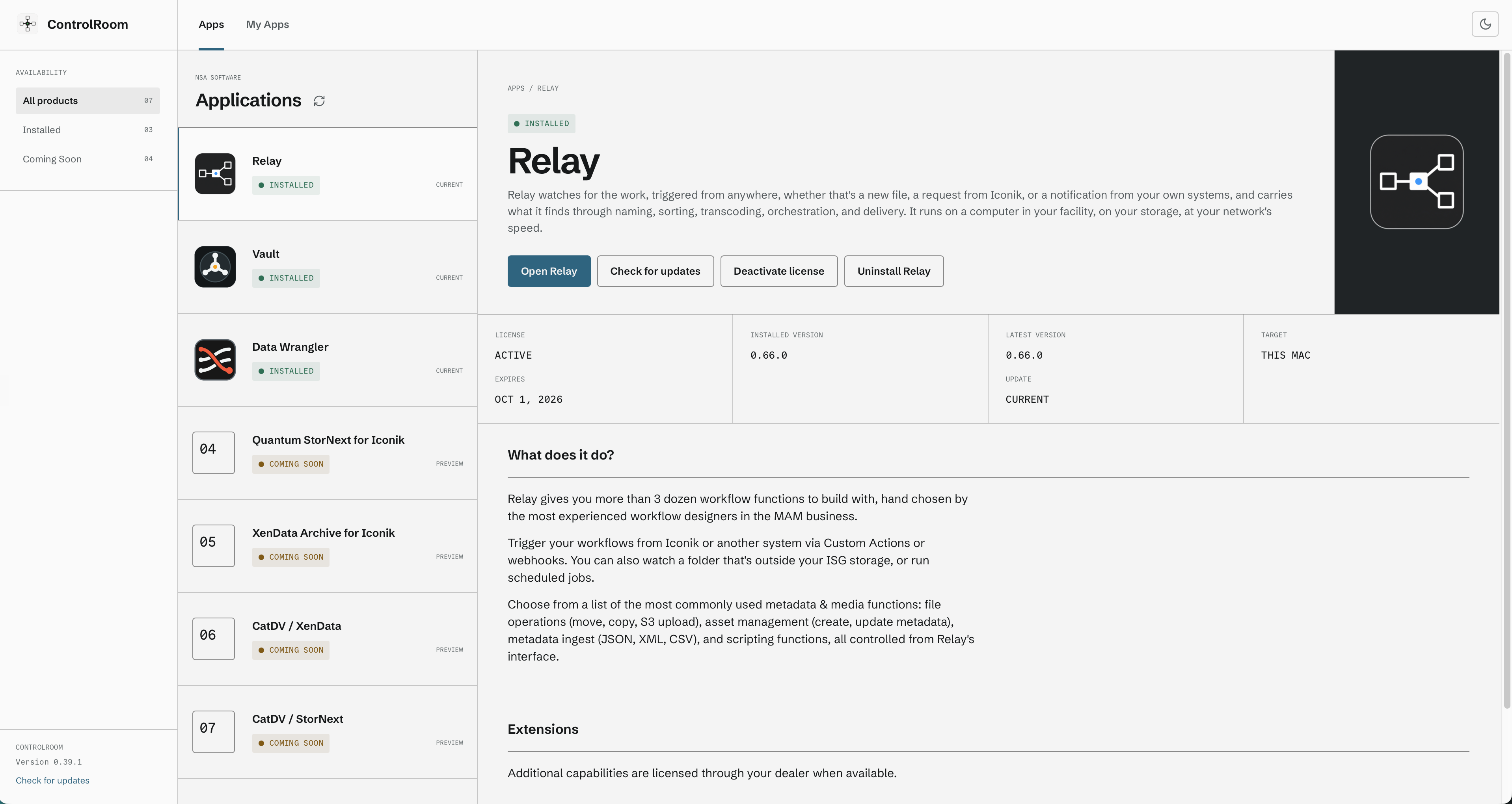Click the detail pane vertical scrollbar
Screen dimensions: 1512x804
(1506, 382)
